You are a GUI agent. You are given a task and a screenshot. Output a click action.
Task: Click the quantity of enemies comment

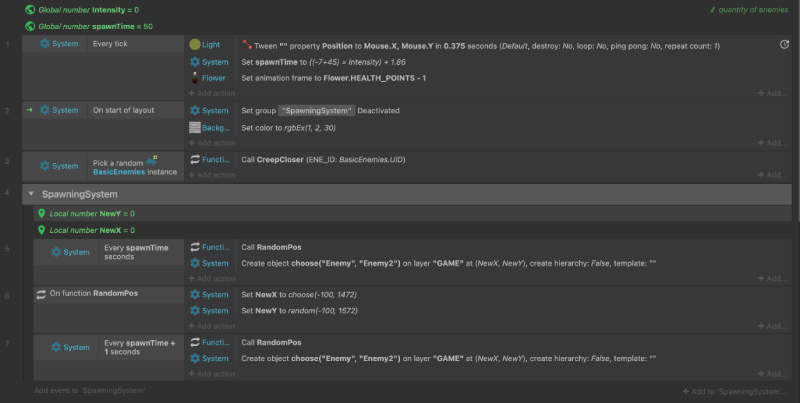coord(750,9)
